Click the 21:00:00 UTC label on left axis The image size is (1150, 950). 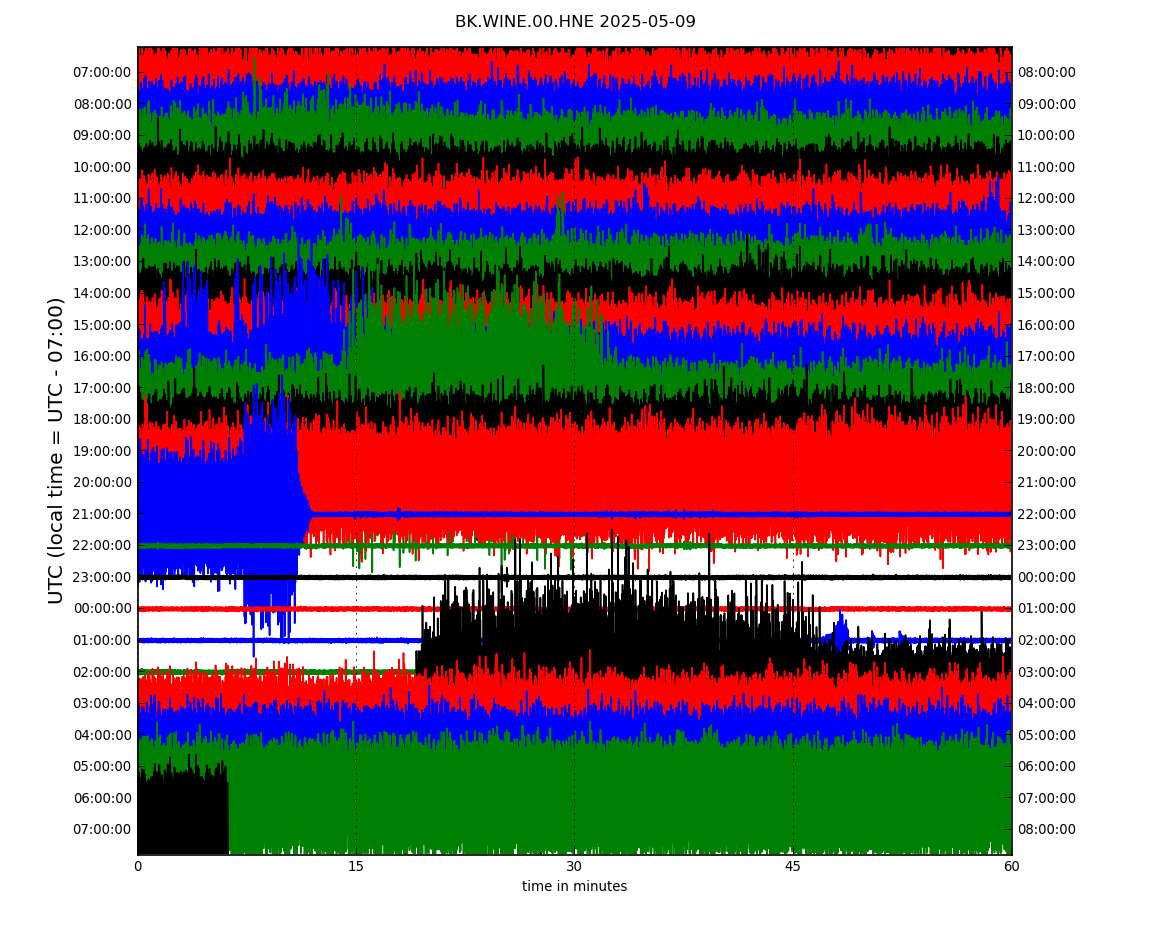point(102,514)
